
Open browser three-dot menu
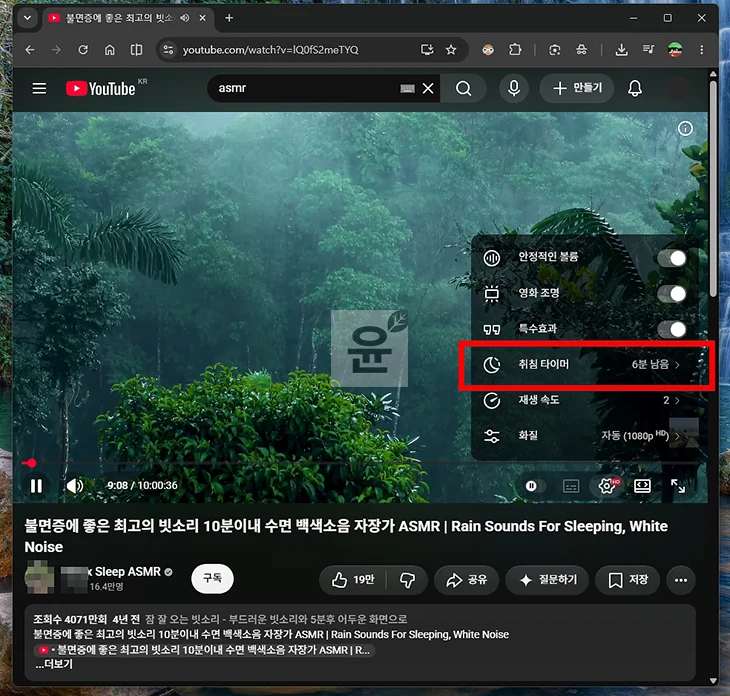701,50
